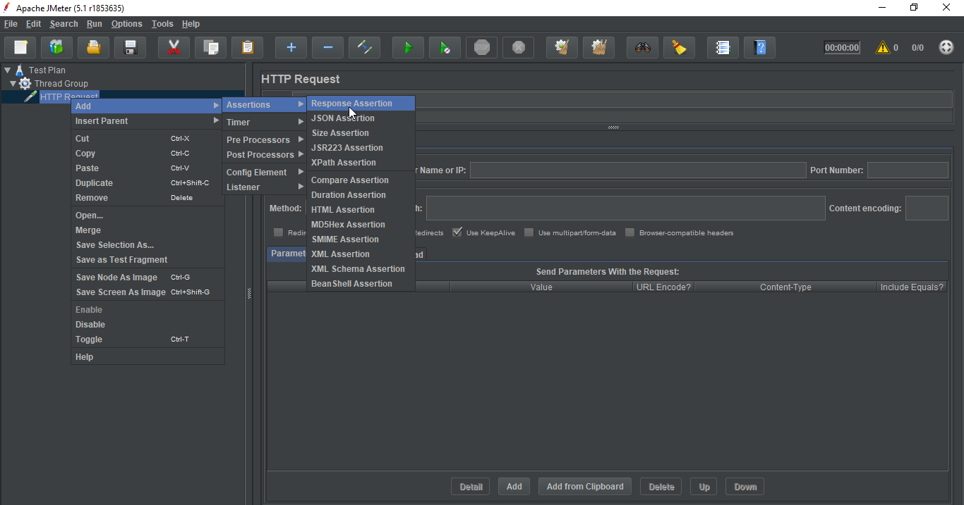Open the Function Helper dialog icon
The width and height of the screenshot is (964, 505).
pos(723,47)
